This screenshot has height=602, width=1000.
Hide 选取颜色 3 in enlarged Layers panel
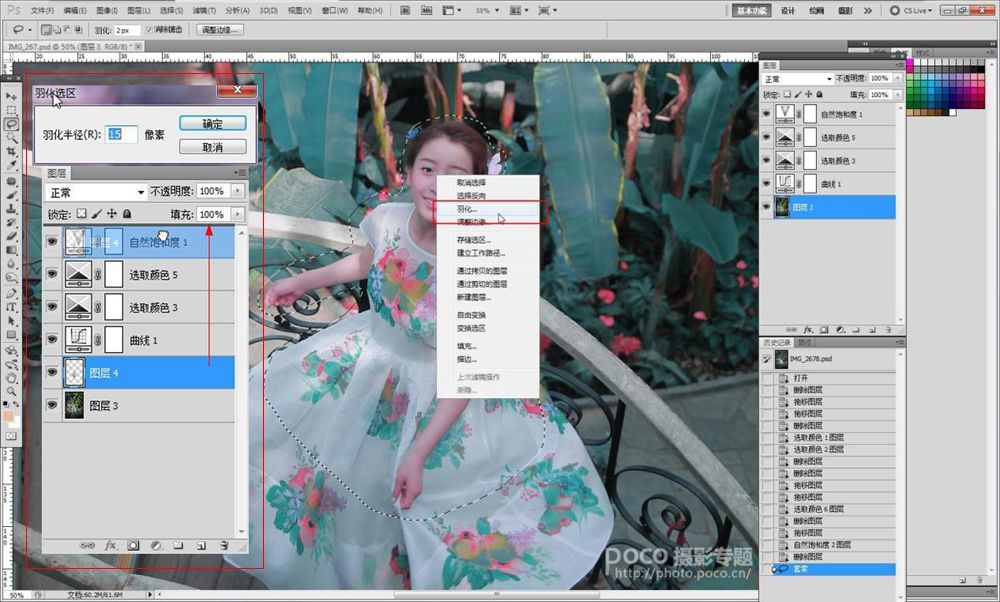coord(52,307)
